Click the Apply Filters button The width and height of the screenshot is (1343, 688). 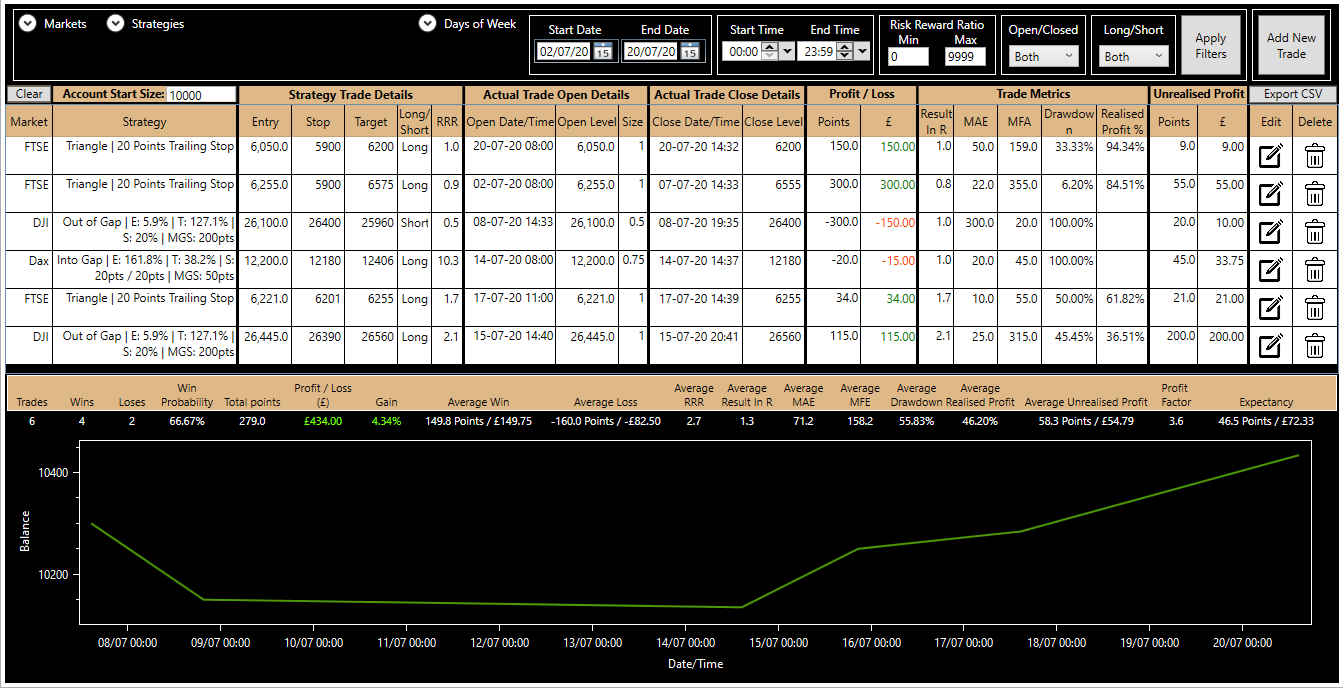(x=1211, y=46)
